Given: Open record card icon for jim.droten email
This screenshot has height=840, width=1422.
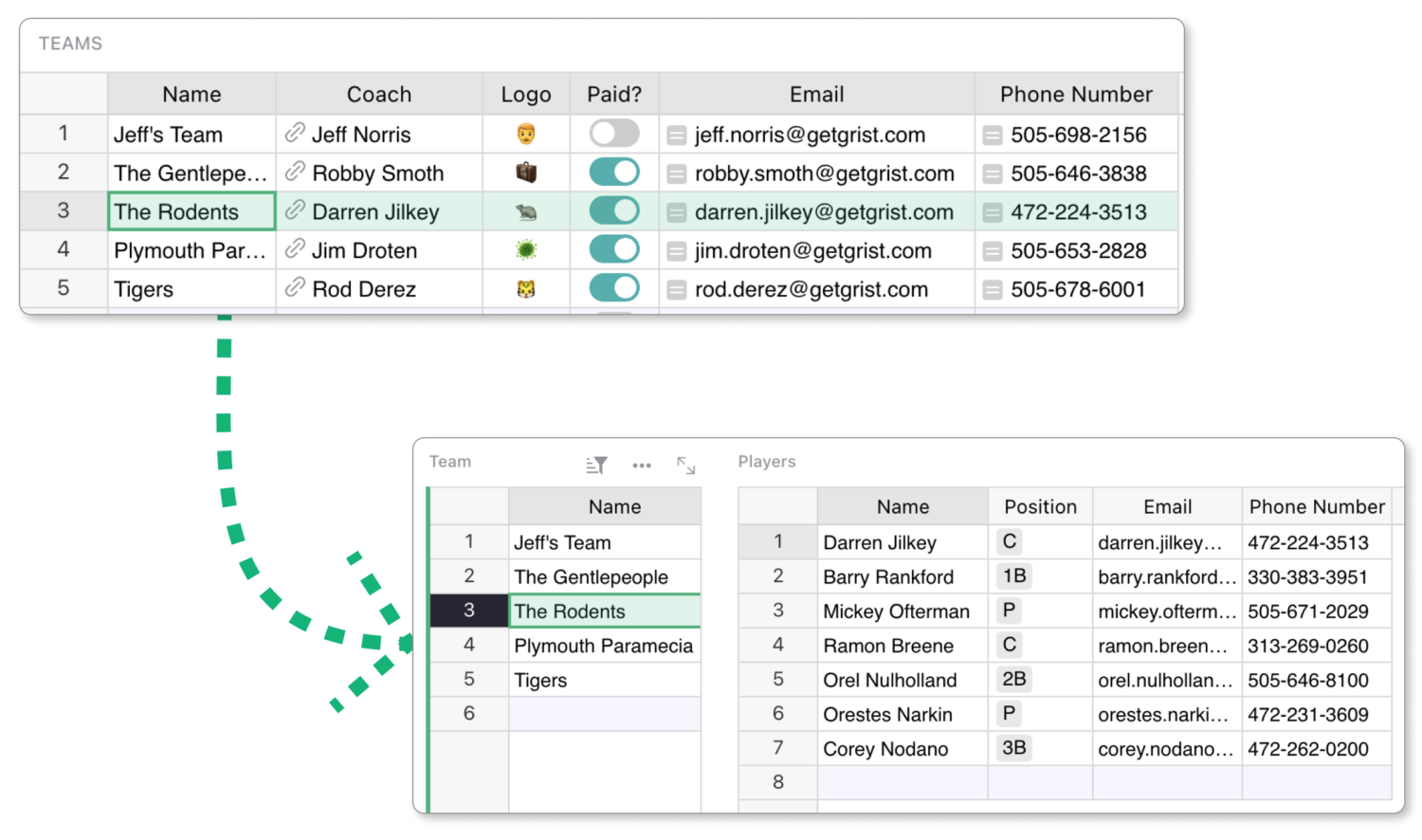Looking at the screenshot, I should pos(676,251).
